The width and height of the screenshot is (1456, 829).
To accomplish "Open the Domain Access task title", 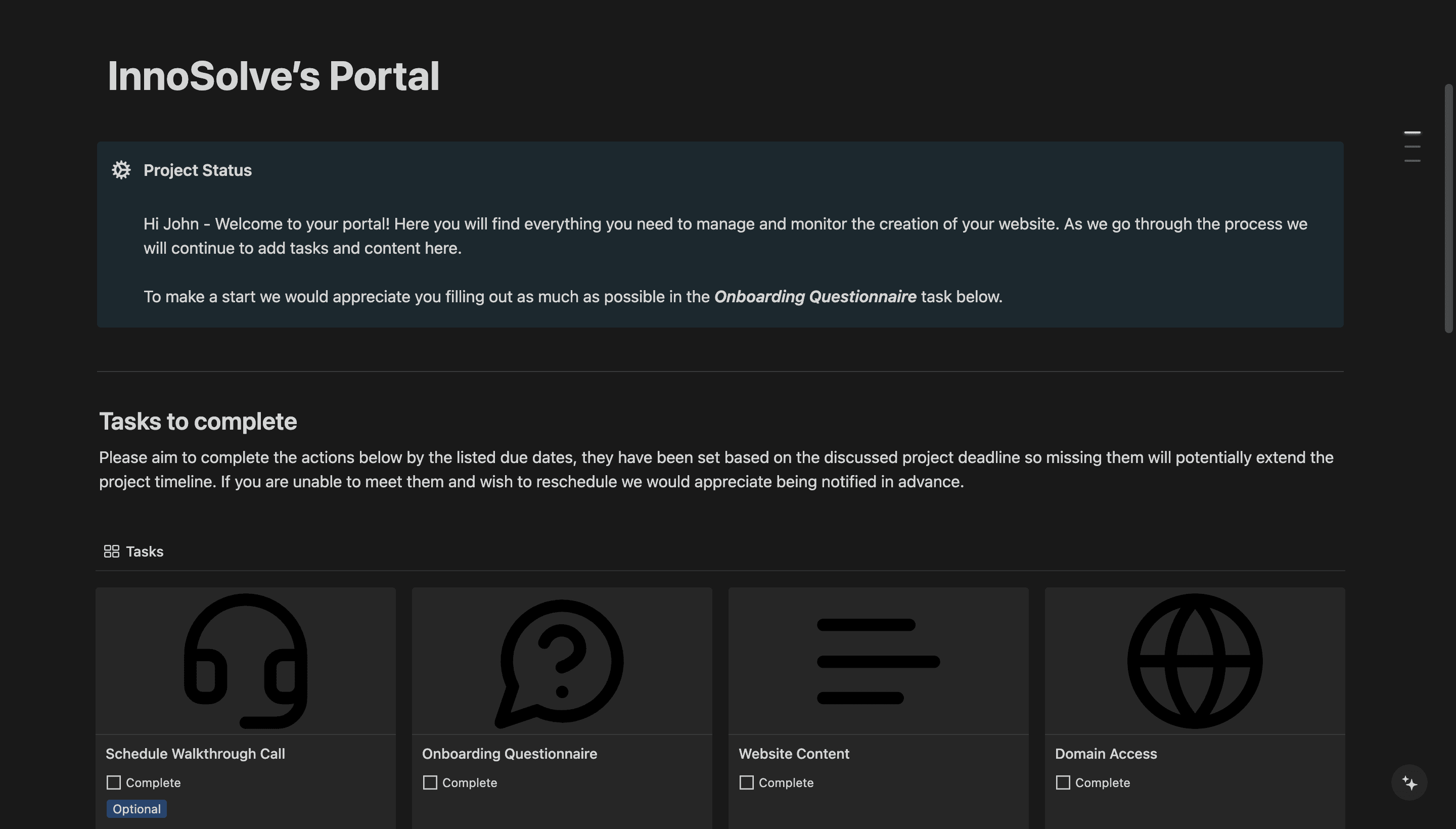I will pos(1106,754).
